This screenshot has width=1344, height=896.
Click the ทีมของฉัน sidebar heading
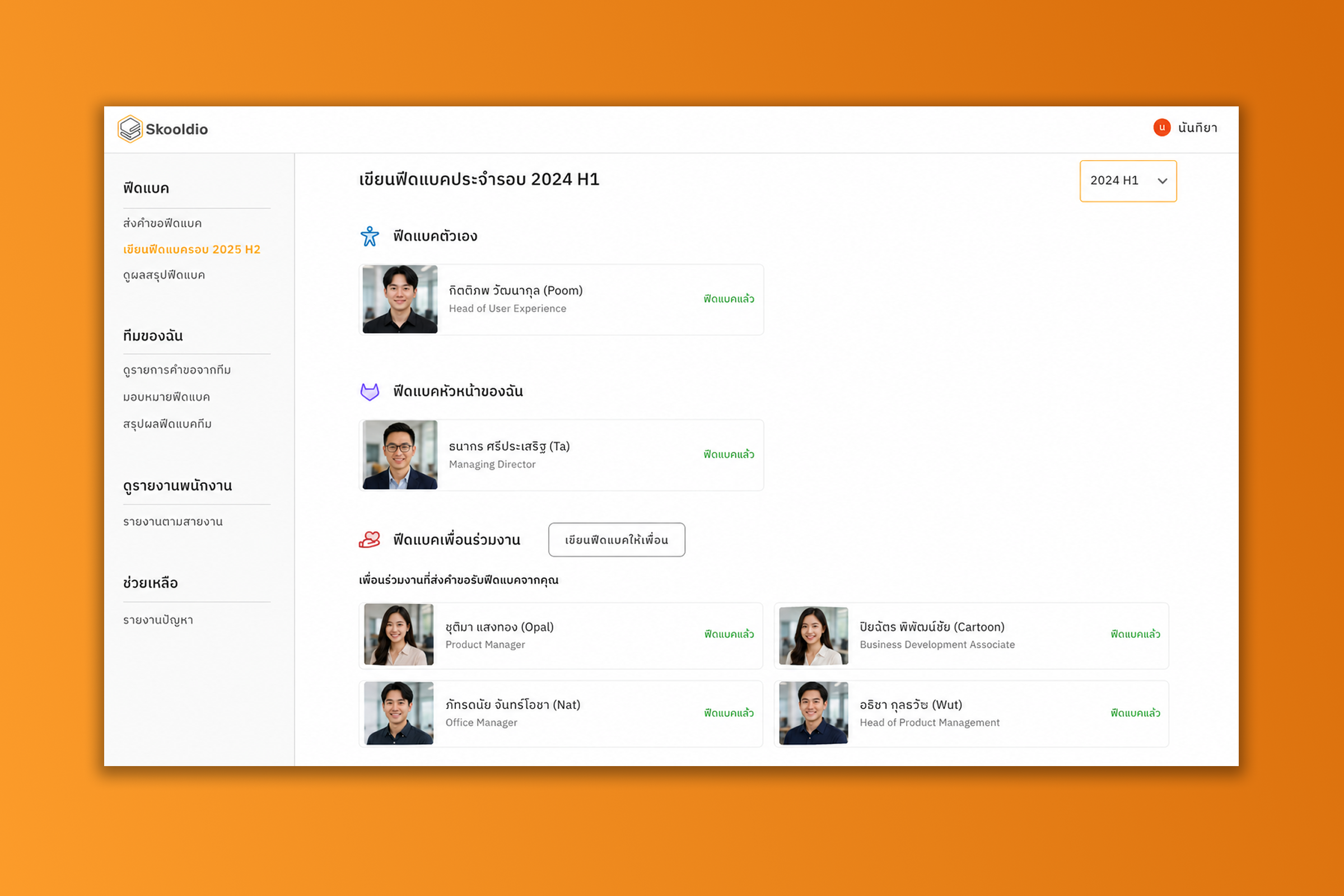[x=152, y=336]
